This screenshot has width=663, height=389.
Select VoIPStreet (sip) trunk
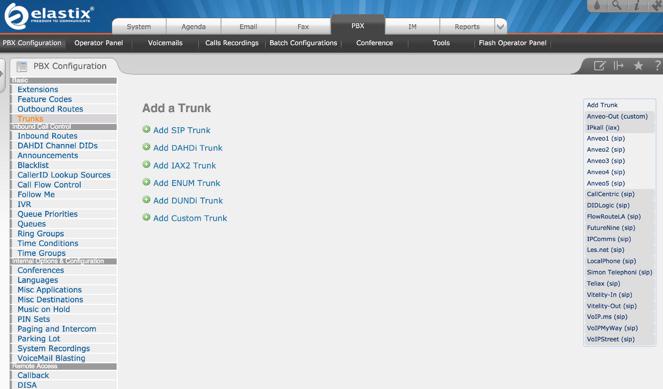[x=611, y=339]
